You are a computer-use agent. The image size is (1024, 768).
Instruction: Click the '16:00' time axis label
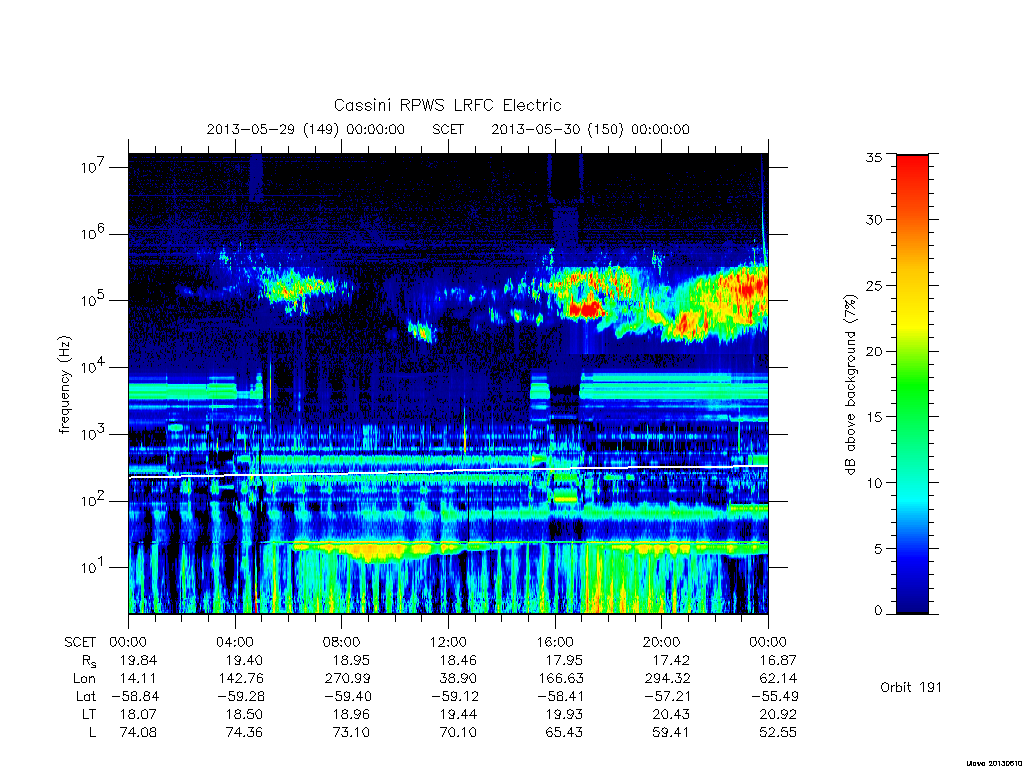[555, 642]
